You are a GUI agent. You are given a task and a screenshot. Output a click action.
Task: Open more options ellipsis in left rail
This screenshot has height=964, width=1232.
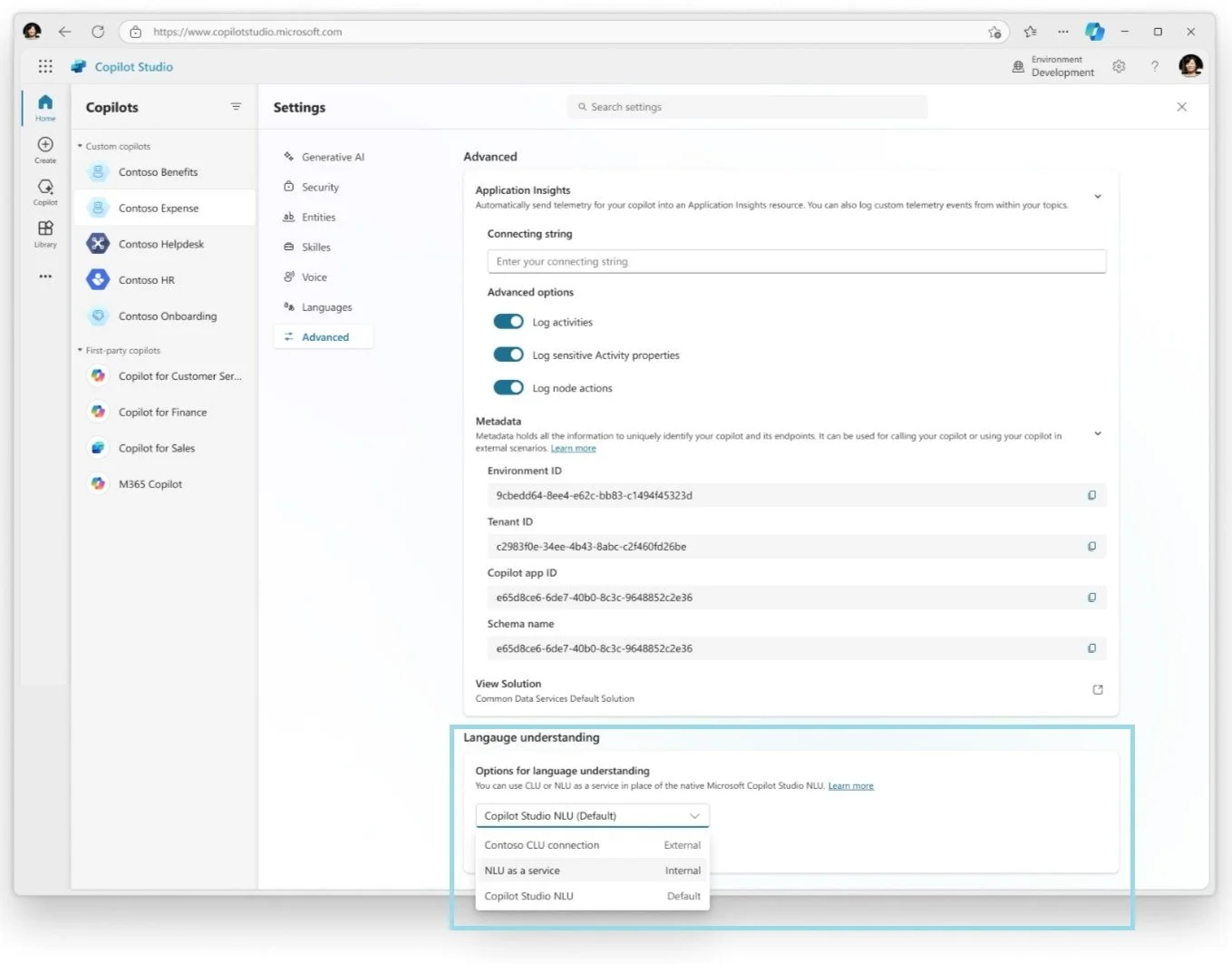[x=45, y=276]
